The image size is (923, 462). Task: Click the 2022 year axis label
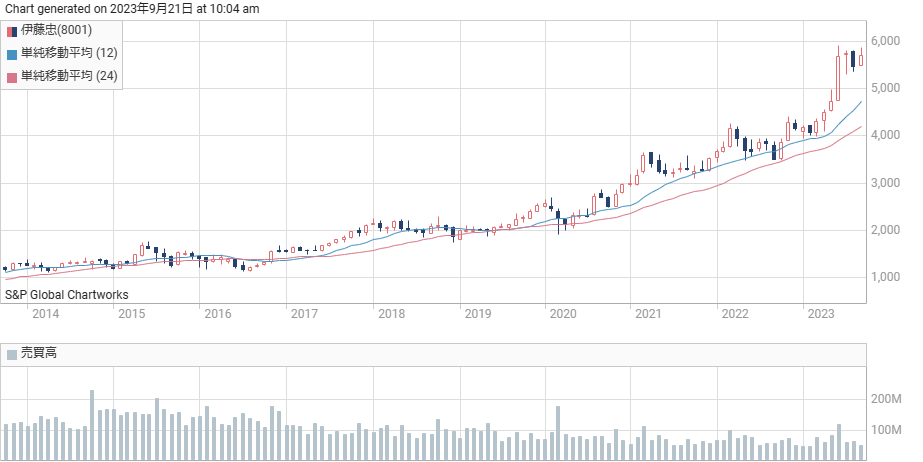pyautogui.click(x=735, y=314)
